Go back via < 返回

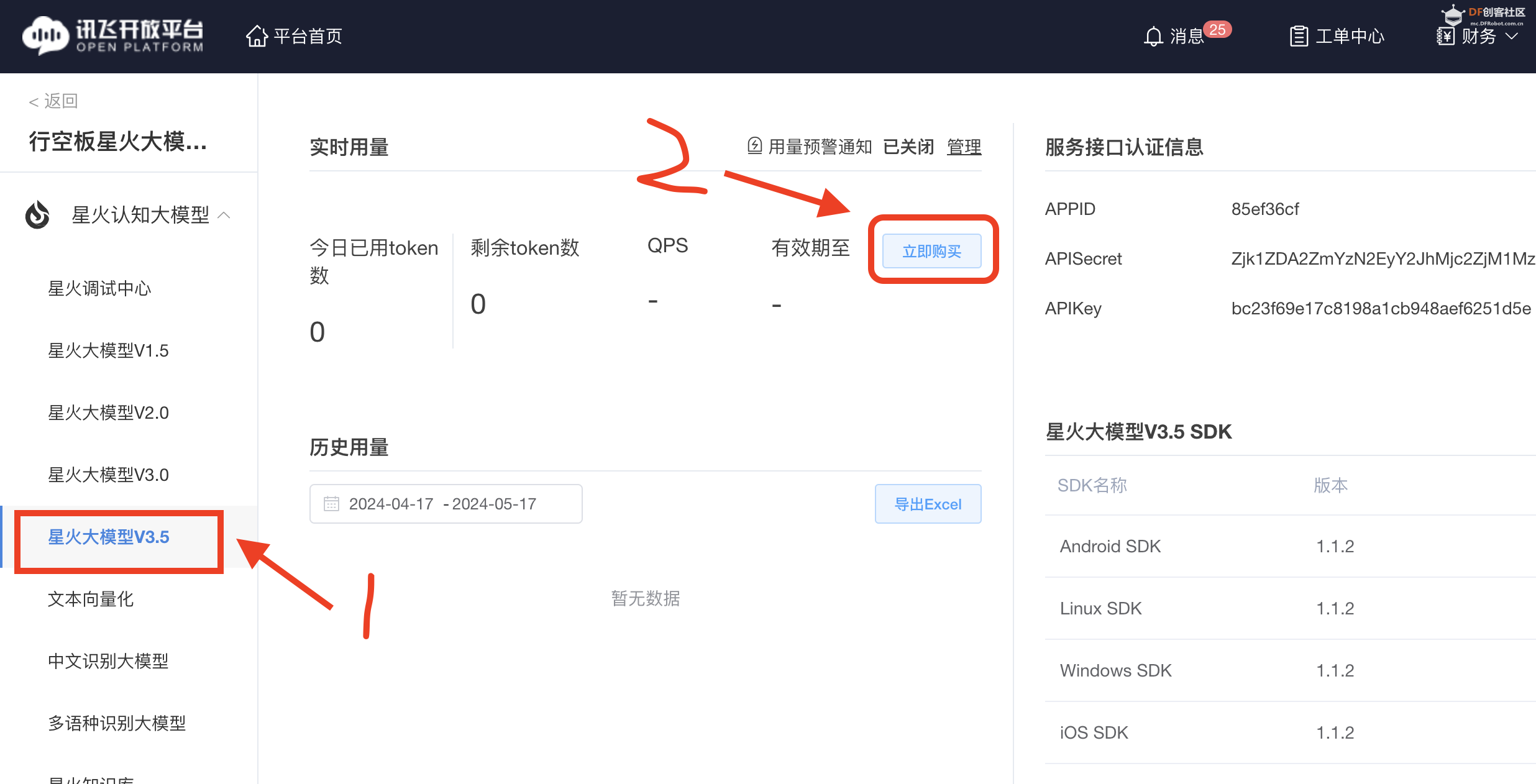pyautogui.click(x=53, y=101)
